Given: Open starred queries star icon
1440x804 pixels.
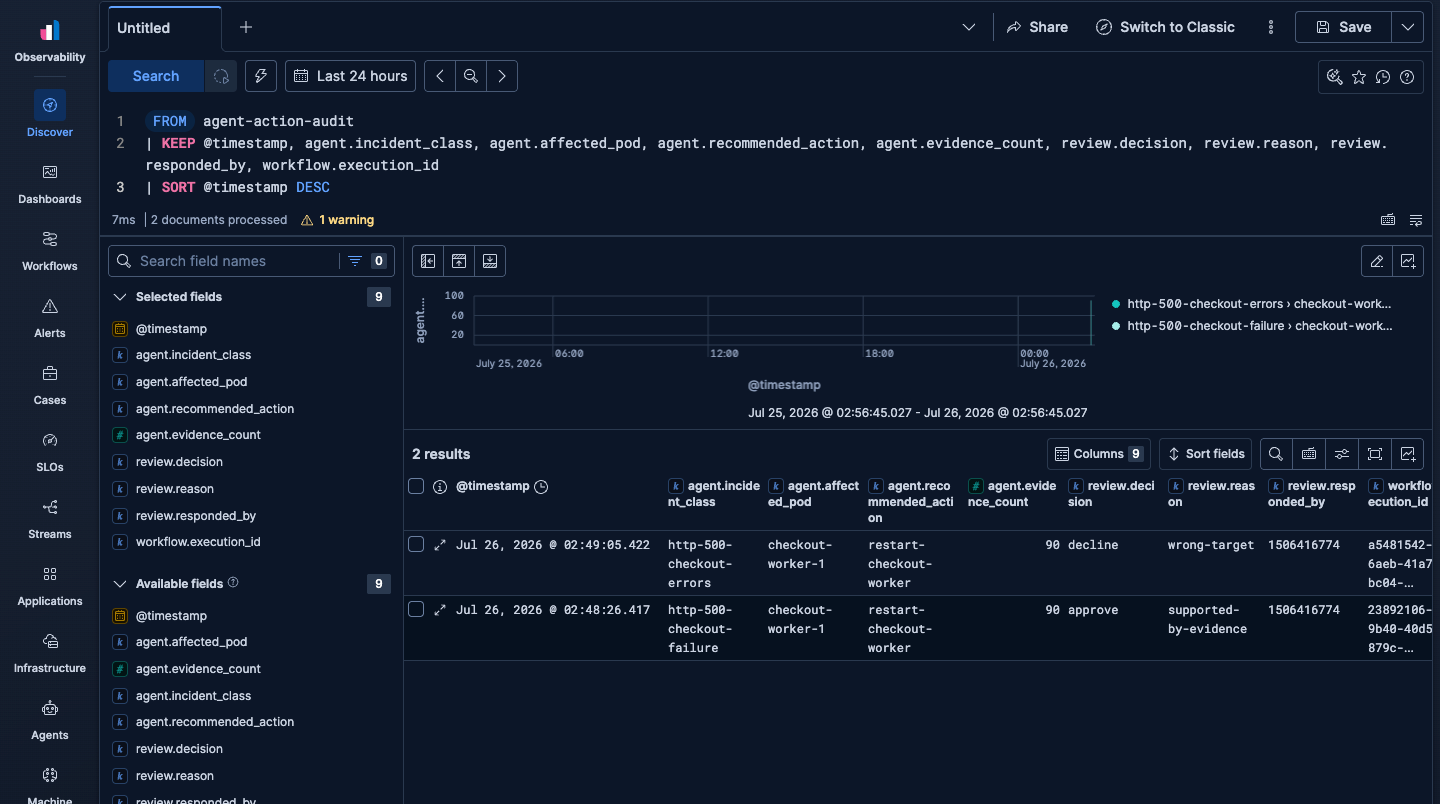Looking at the screenshot, I should (1358, 77).
